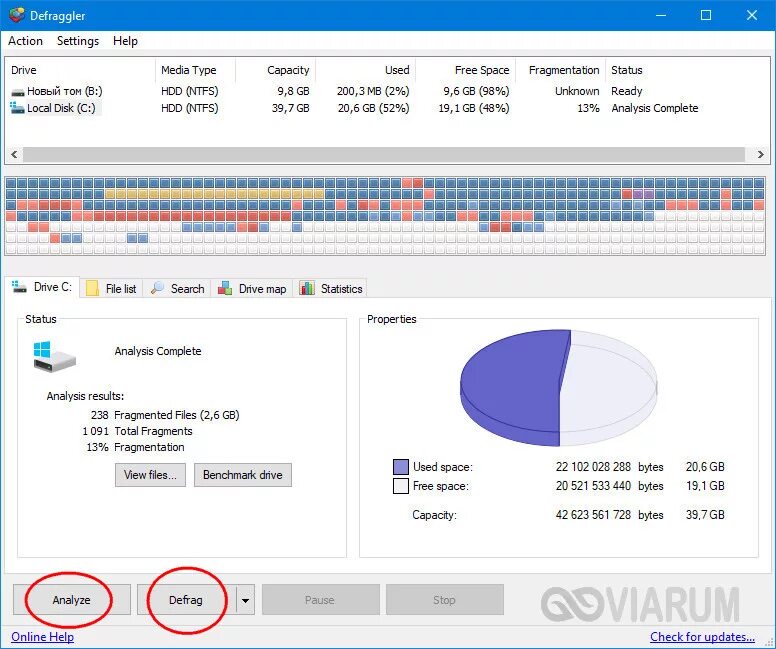The image size is (776, 649).
Task: Switch to the Drive map tab
Action: click(x=252, y=289)
